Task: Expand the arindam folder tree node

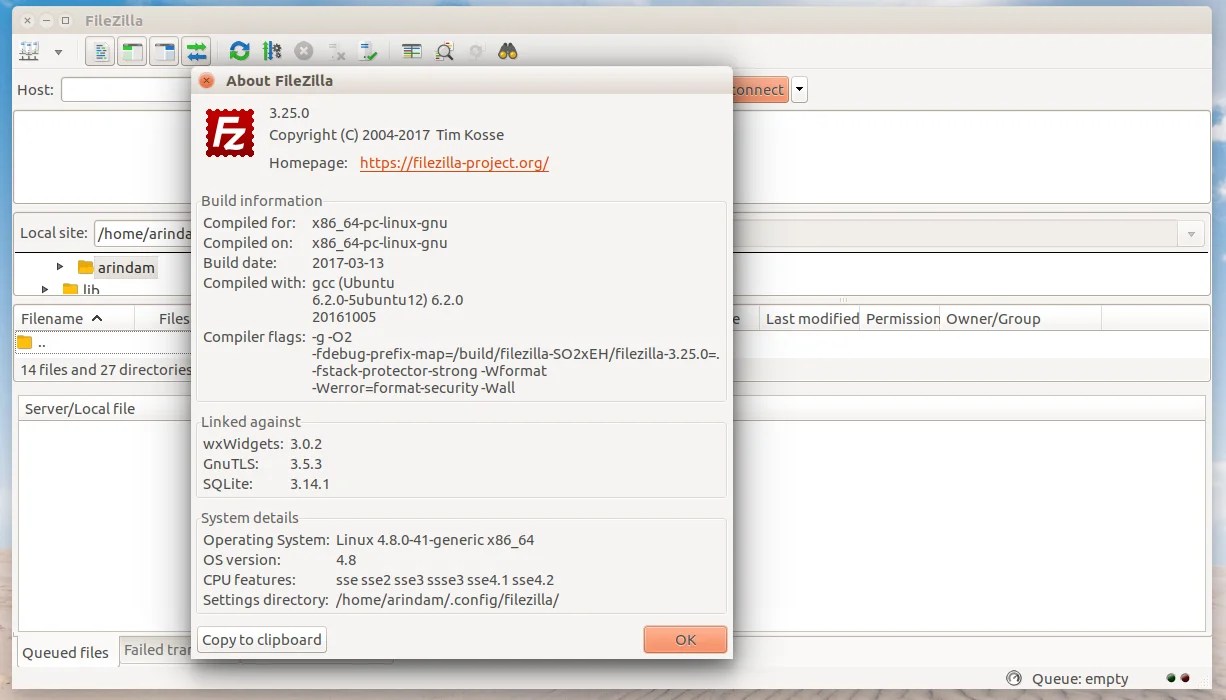Action: tap(60, 267)
